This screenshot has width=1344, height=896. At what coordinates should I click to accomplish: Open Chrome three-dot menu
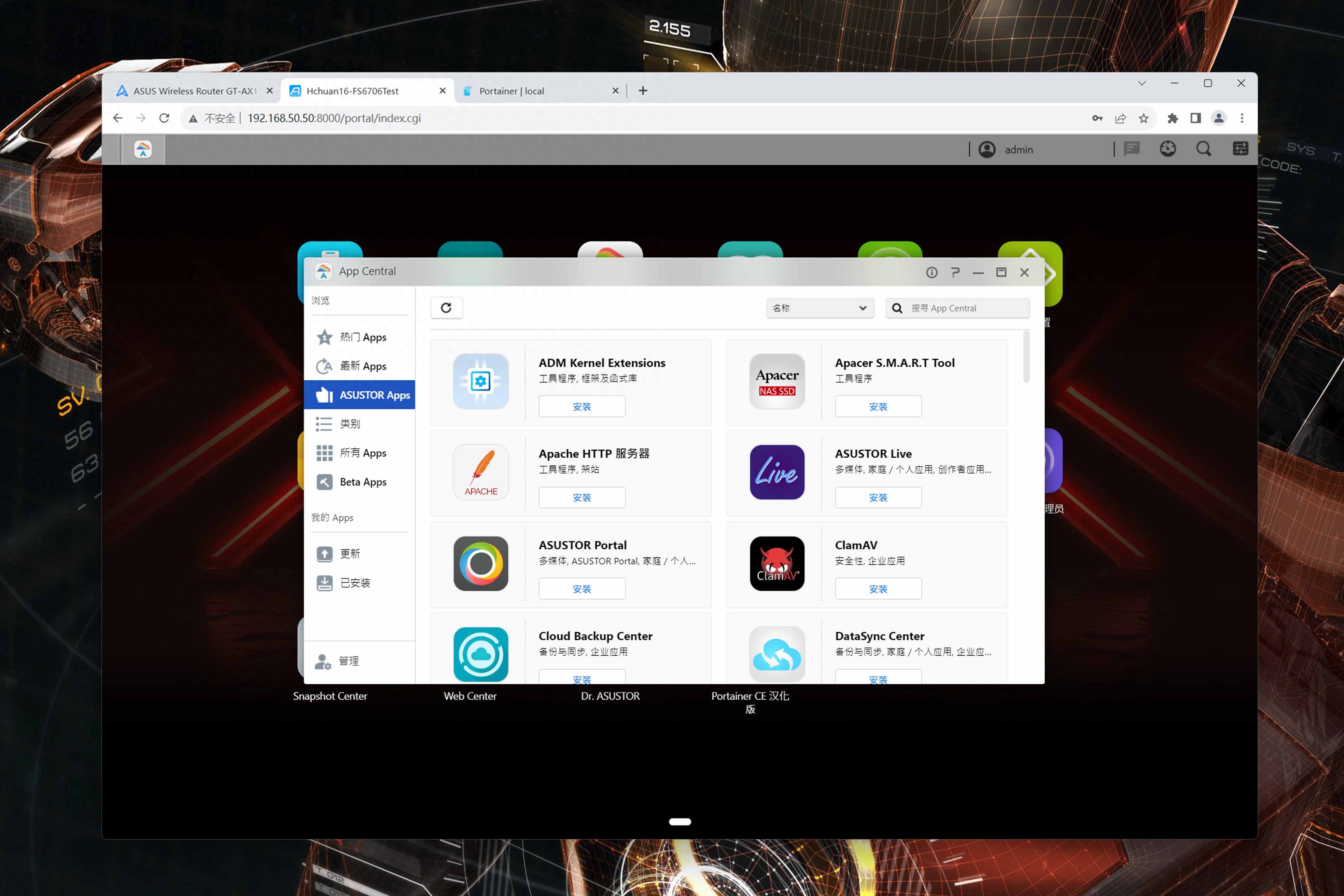point(1242,118)
